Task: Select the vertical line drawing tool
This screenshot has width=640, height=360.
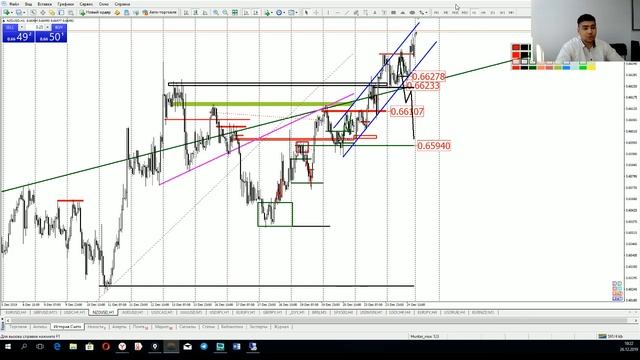Action: point(328,12)
